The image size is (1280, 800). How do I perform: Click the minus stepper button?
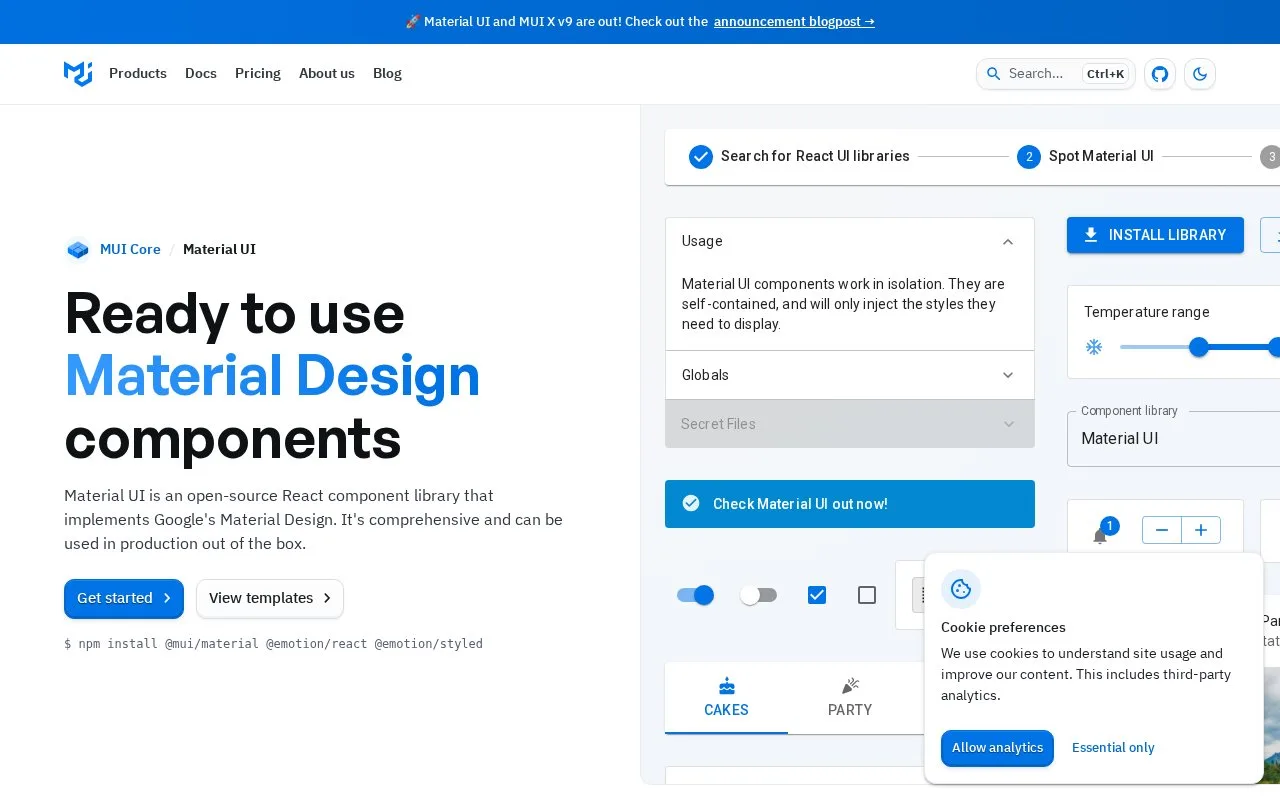click(x=1162, y=530)
